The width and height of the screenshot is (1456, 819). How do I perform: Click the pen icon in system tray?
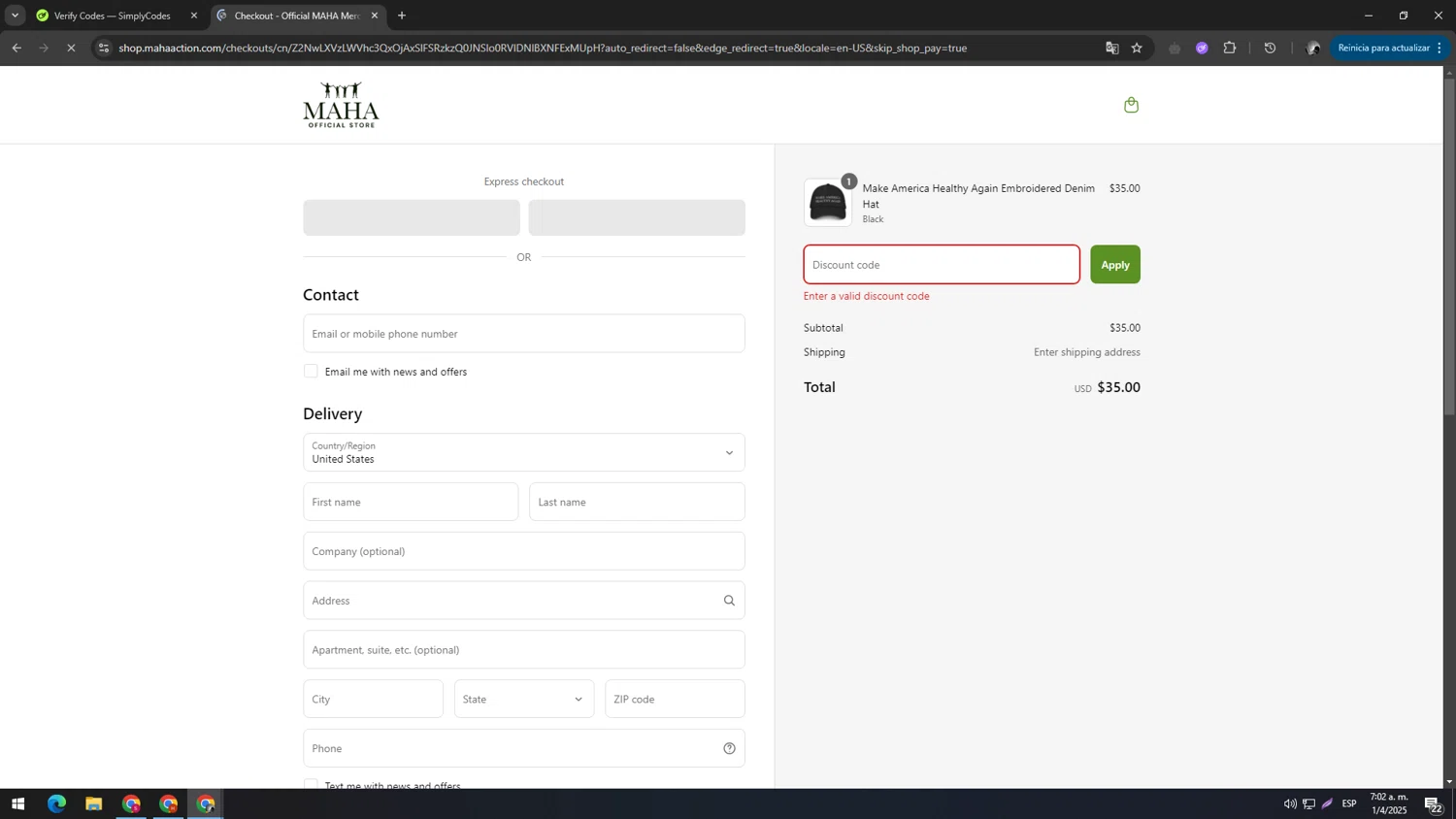1327,803
